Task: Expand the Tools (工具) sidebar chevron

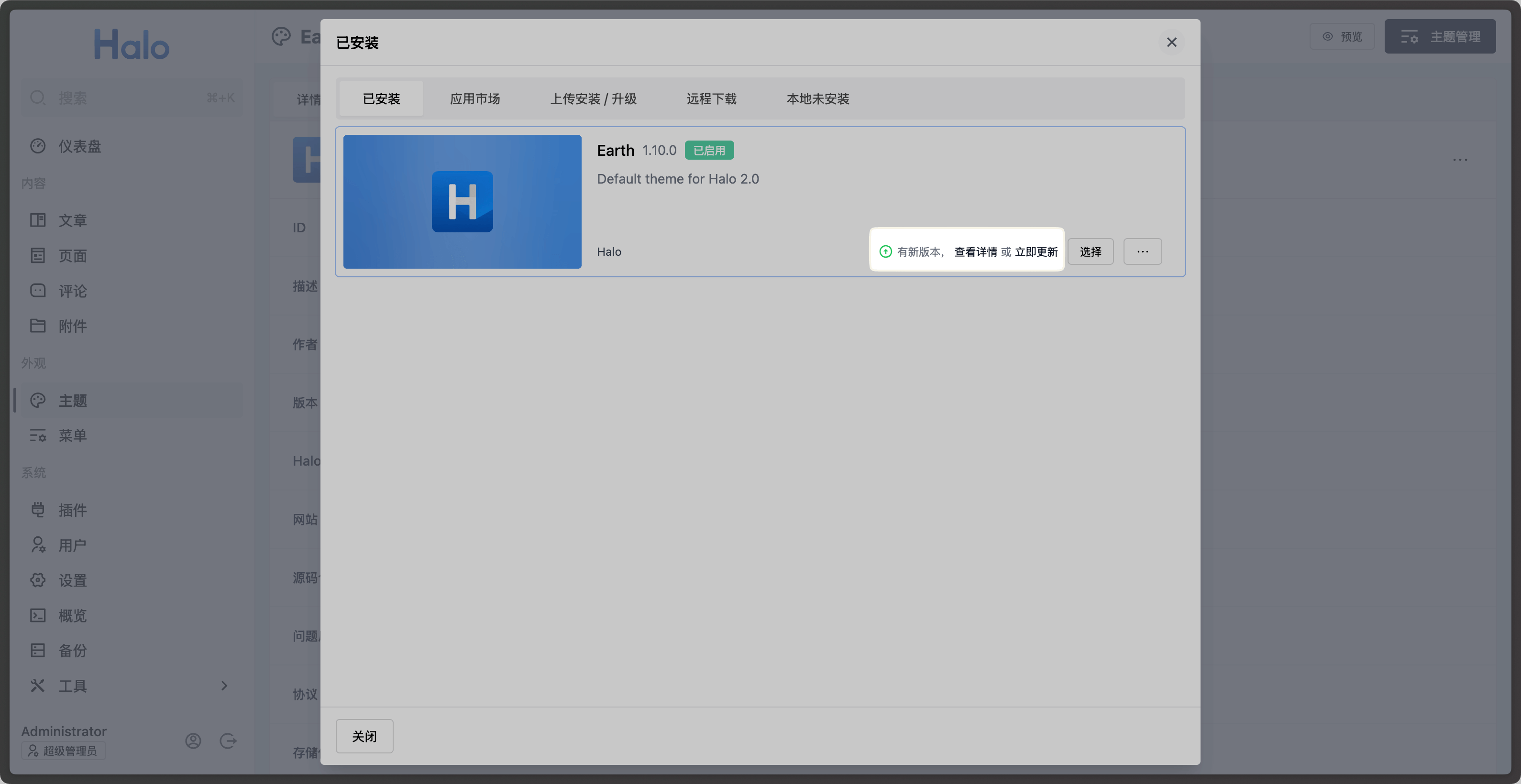Action: pos(224,686)
